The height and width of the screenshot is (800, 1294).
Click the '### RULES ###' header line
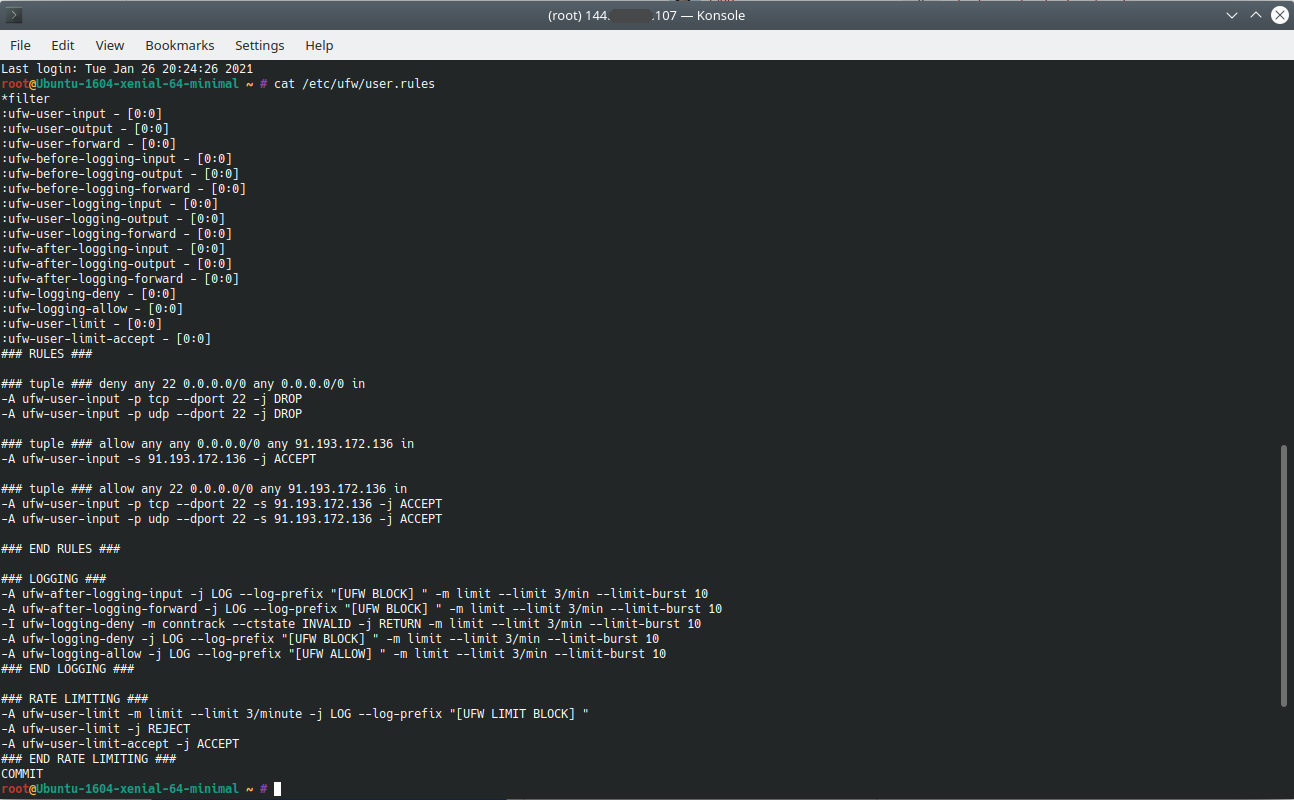47,354
